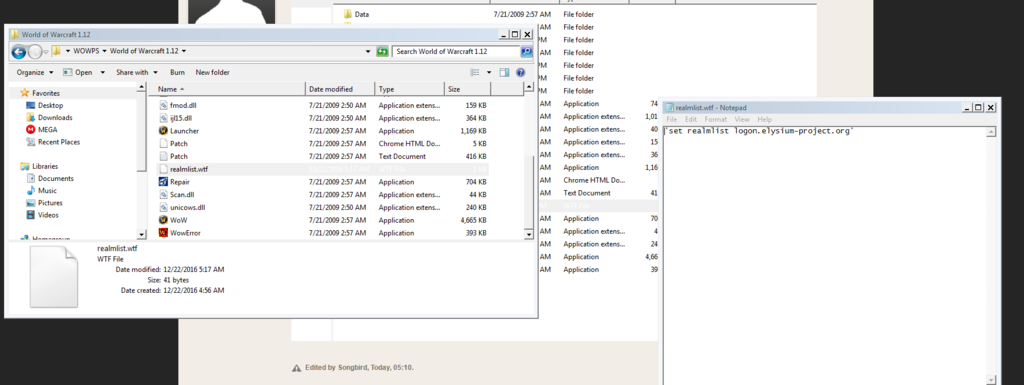Screen dimensions: 1024x385
Task: Click the Open button in Explorer toolbar
Action: click(x=78, y=72)
